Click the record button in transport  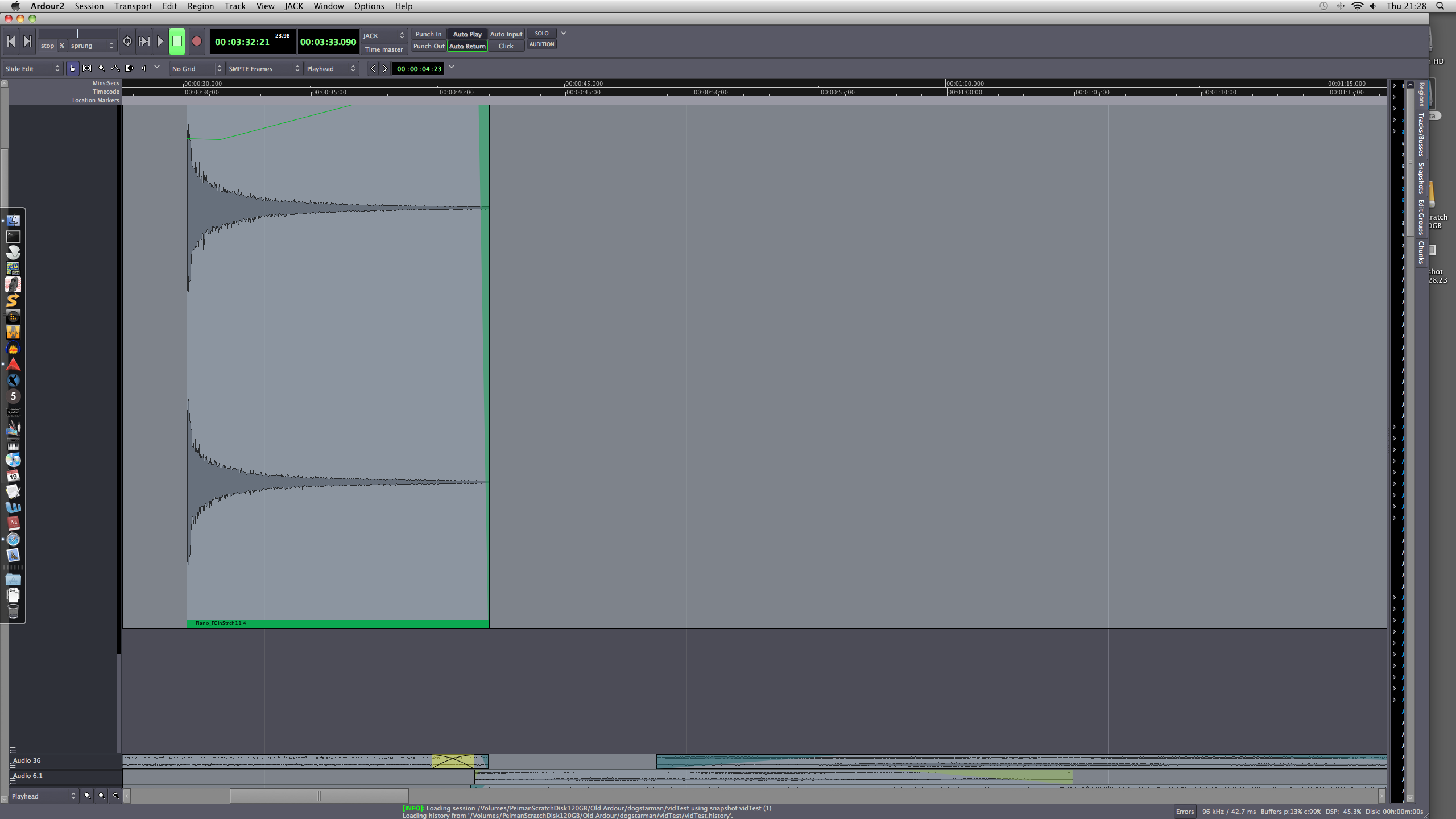pos(197,41)
